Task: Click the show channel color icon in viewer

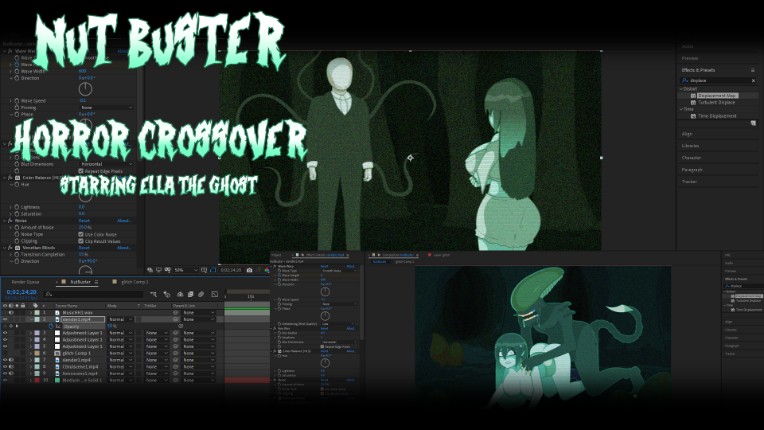Action: (267, 270)
